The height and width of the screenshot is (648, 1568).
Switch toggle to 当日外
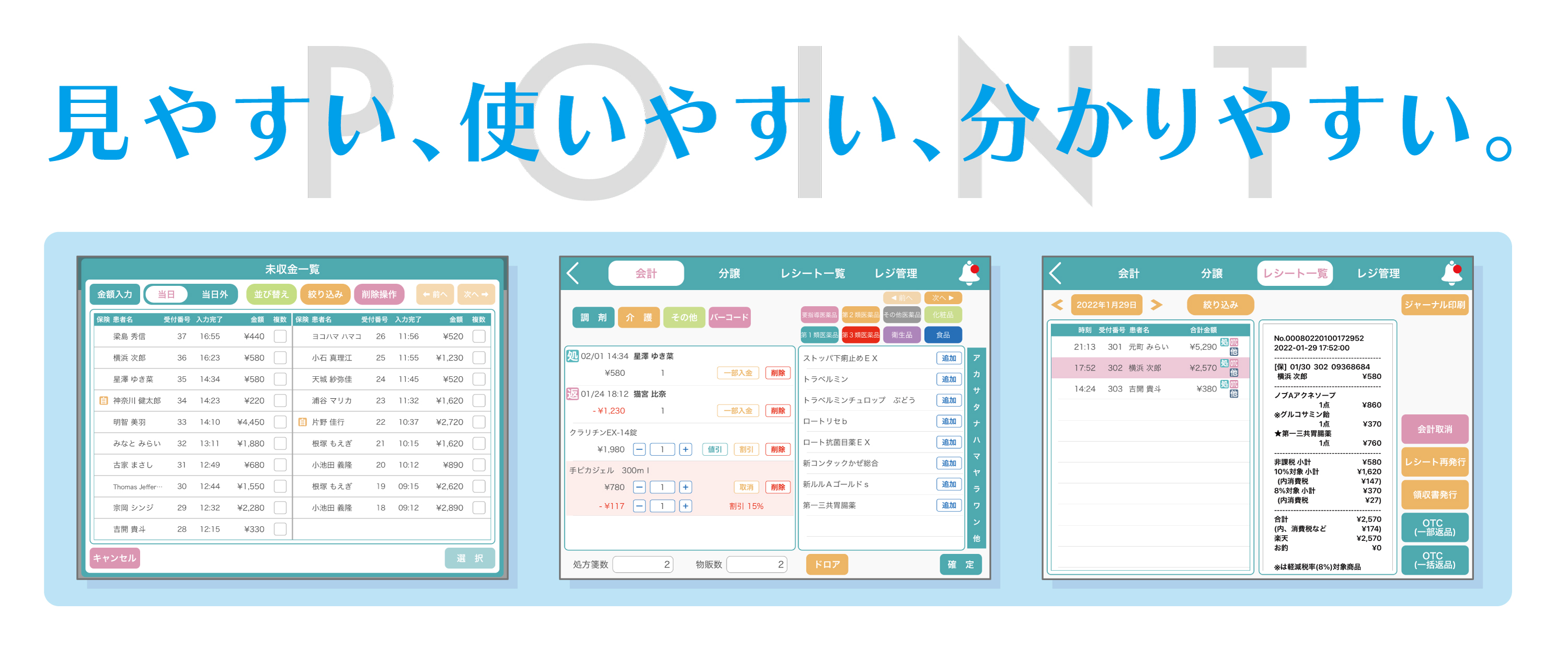pyautogui.click(x=214, y=295)
